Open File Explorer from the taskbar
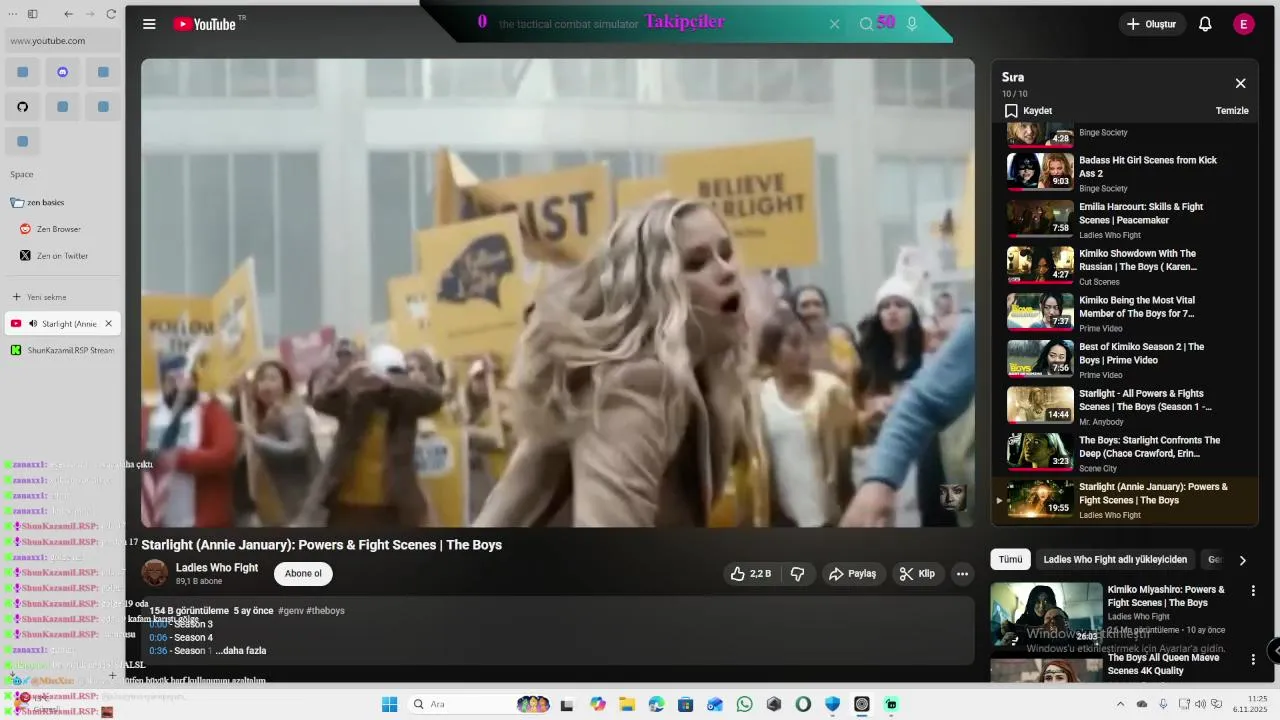The height and width of the screenshot is (720, 1280). click(x=626, y=704)
